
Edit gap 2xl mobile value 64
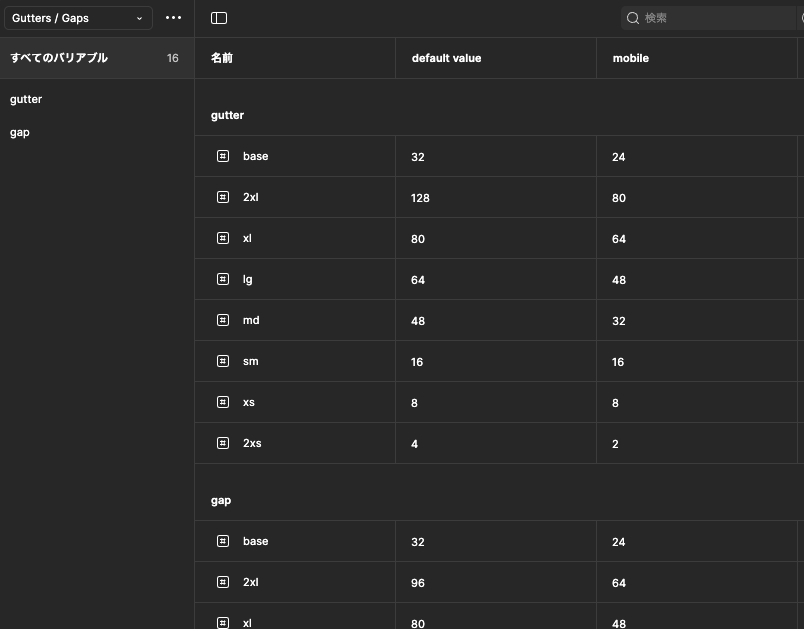[618, 583]
